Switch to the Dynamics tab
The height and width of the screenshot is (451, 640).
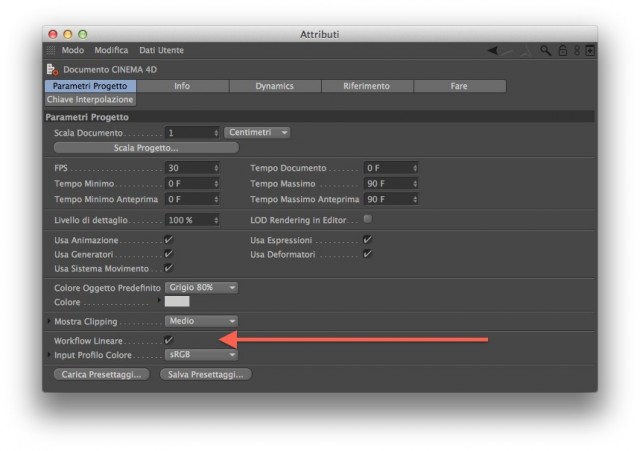pyautogui.click(x=274, y=86)
